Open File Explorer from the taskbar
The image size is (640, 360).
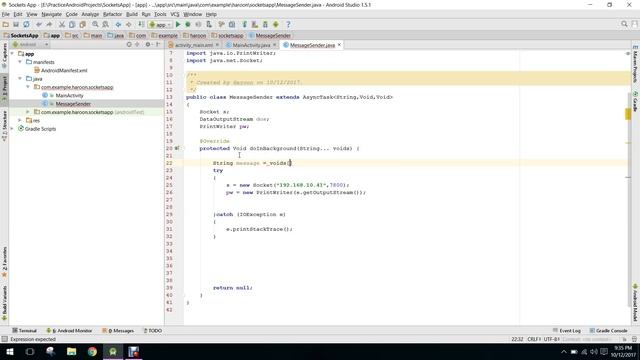[x=71, y=351]
